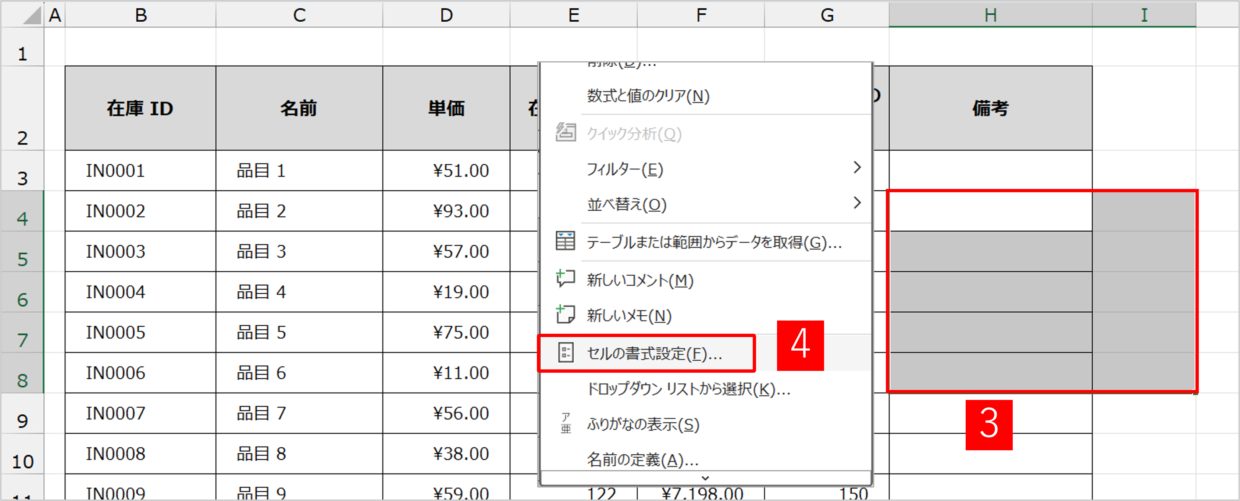
Task: Expand the 並べ替え submenu arrow
Action: (x=856, y=203)
